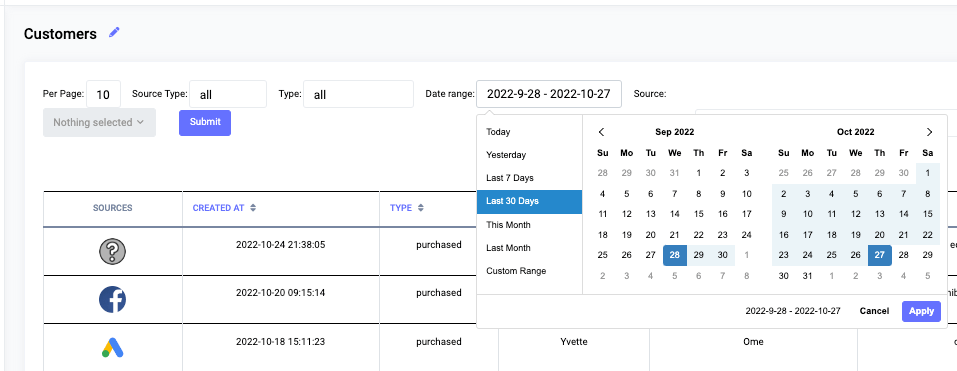Select September 1 in the calendar
The image size is (957, 371).
tap(699, 173)
